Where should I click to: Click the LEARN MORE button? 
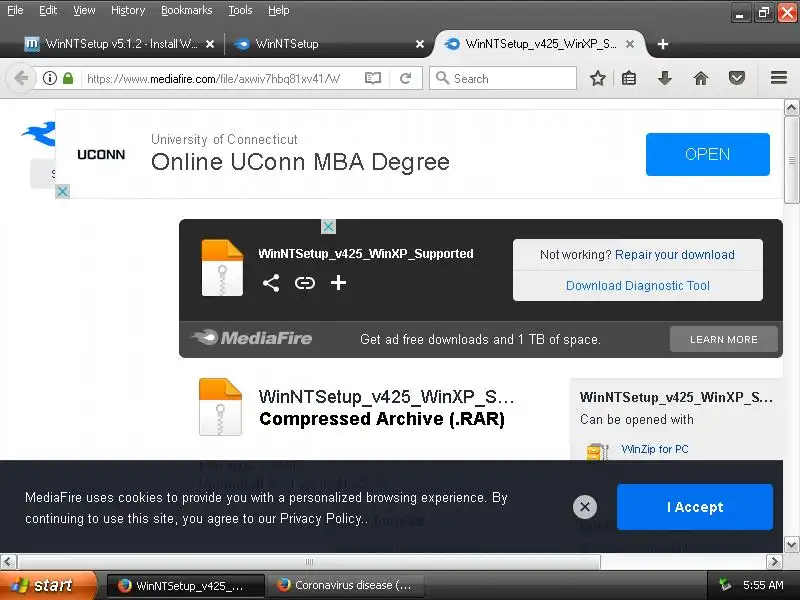[x=723, y=339]
